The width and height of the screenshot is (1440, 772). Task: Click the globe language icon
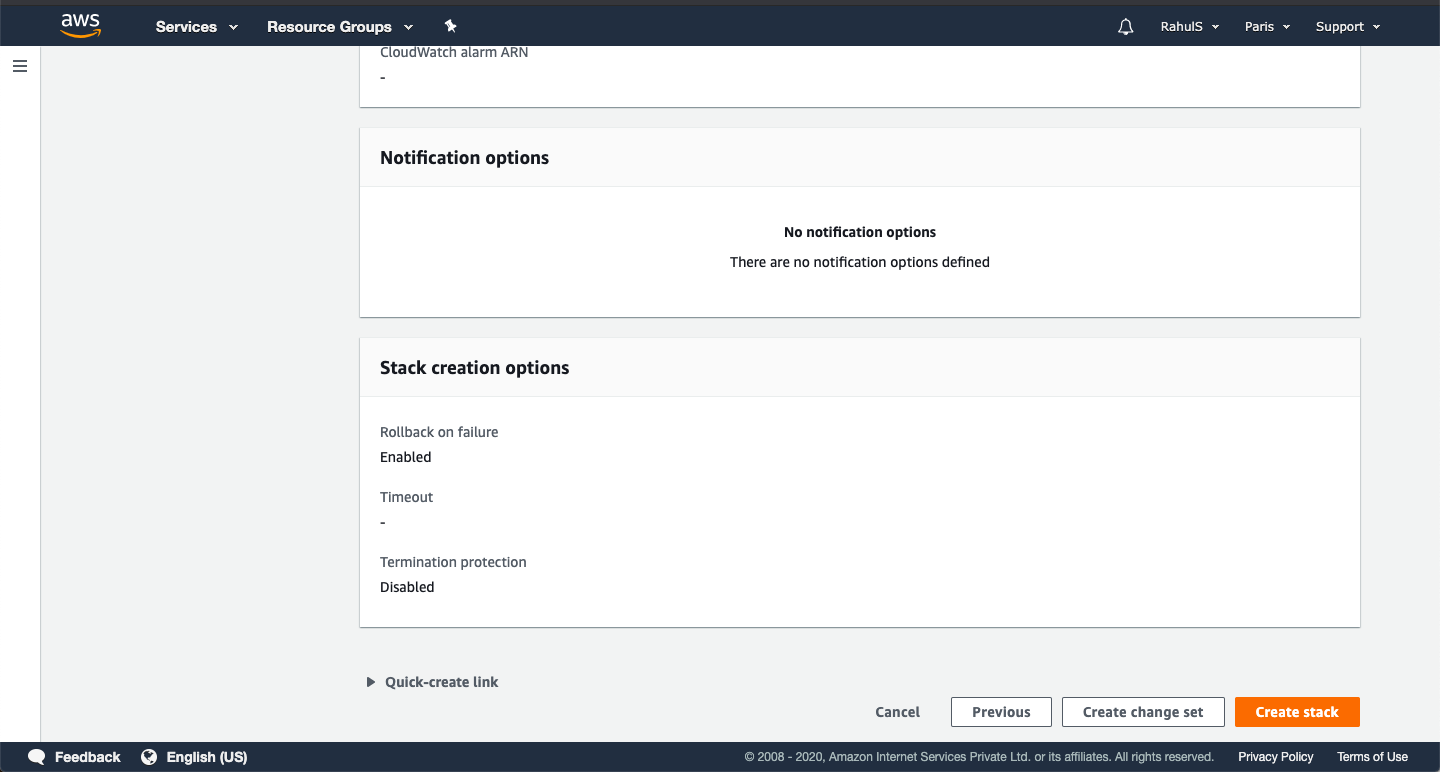149,757
